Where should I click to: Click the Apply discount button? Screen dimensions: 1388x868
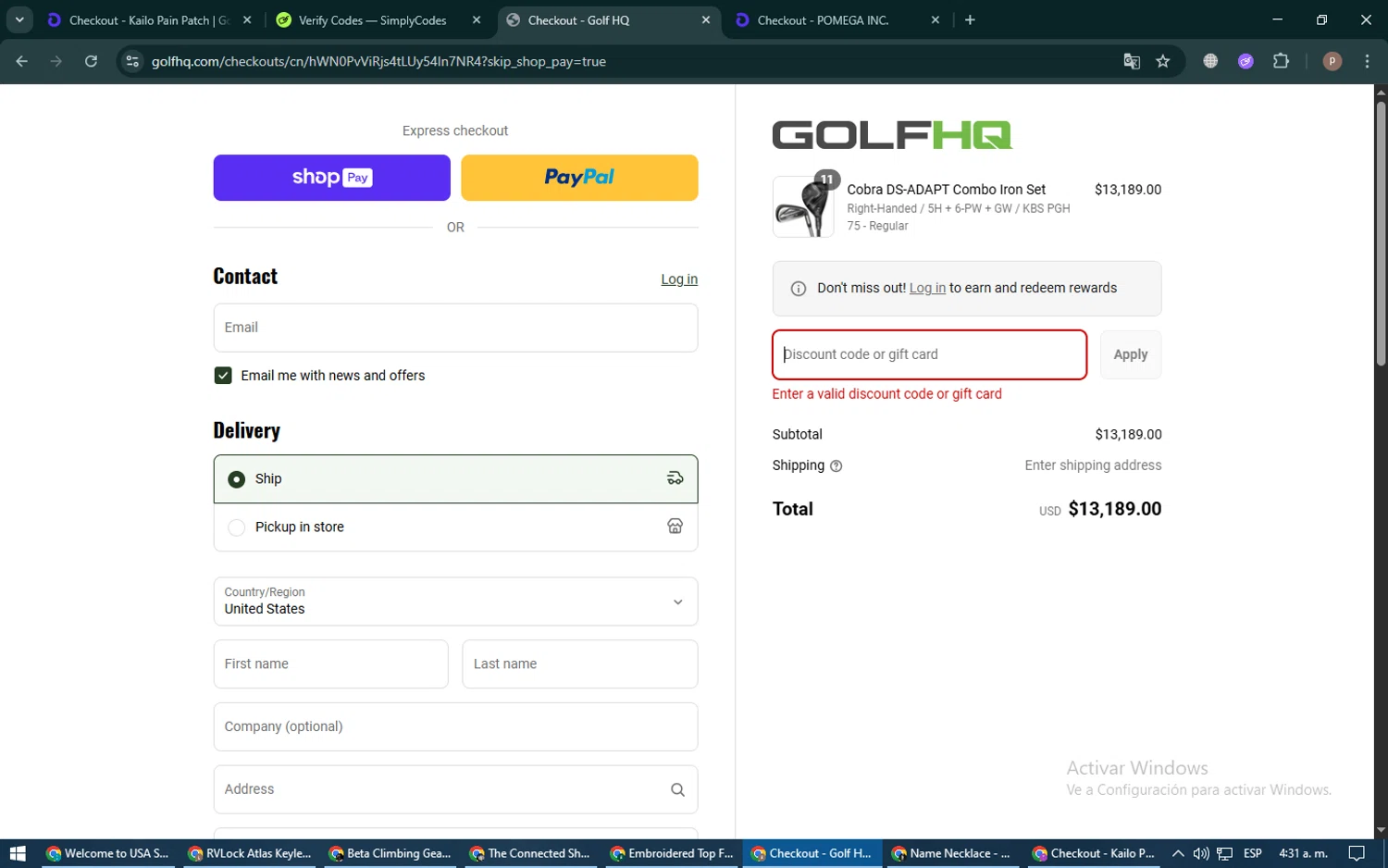click(1131, 354)
